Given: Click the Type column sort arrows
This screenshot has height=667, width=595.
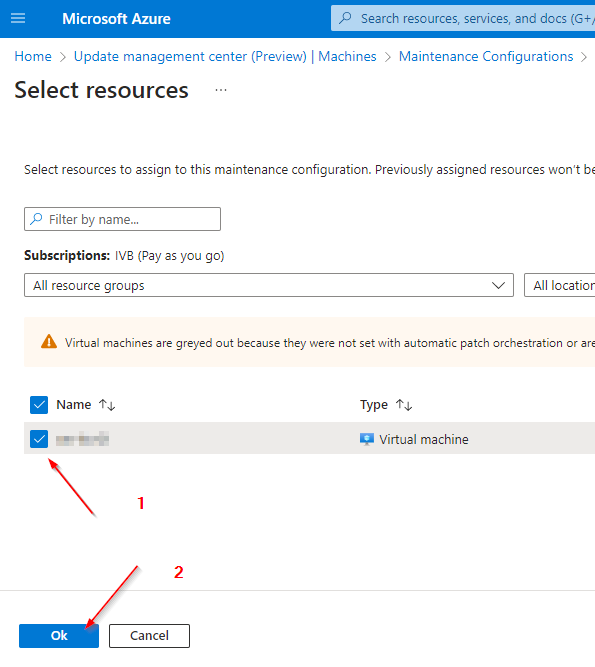Looking at the screenshot, I should click(404, 405).
